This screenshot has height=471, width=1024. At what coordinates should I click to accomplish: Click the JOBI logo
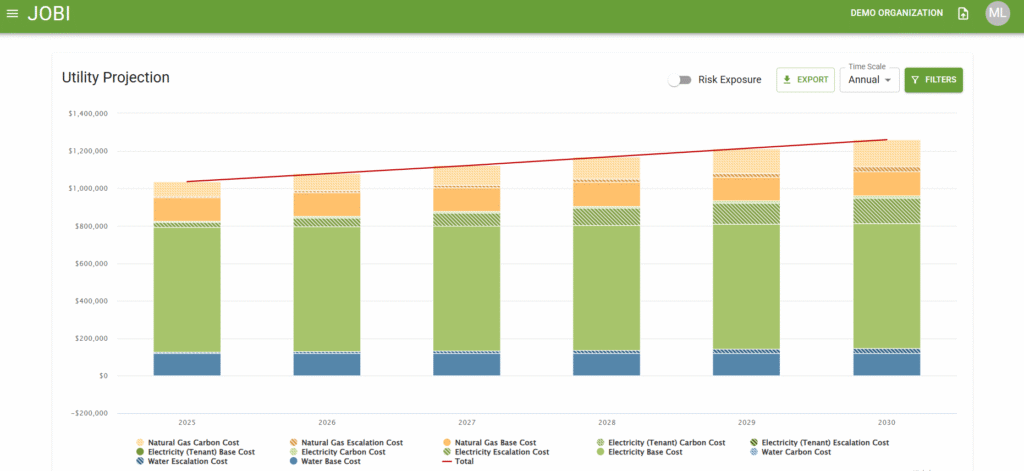pos(49,14)
